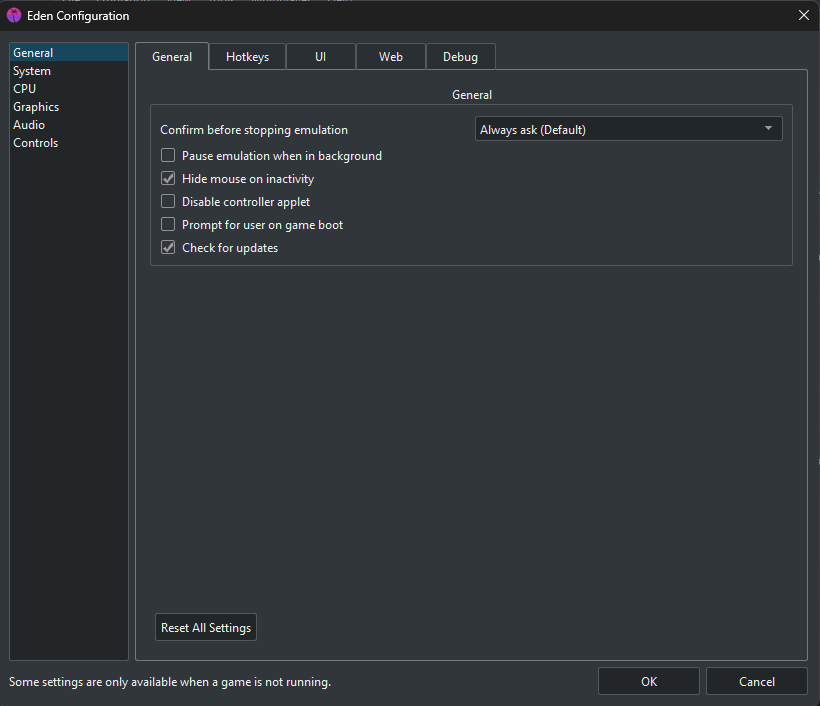Click the notice about settings when game not running
Image resolution: width=820 pixels, height=706 pixels.
point(170,682)
